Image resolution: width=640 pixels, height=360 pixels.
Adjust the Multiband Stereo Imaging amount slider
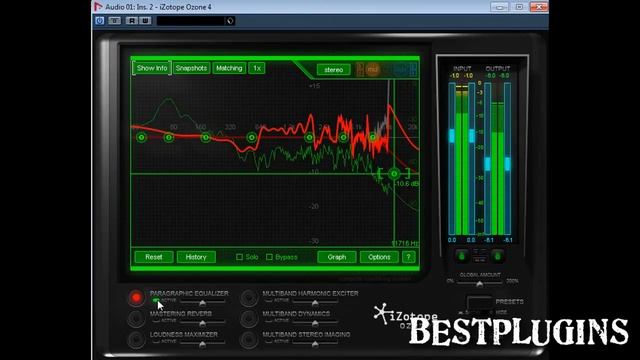(x=315, y=344)
